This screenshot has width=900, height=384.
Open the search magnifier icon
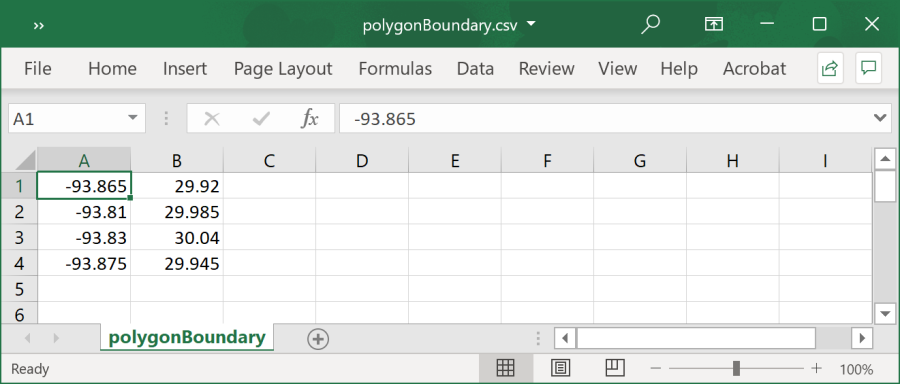[x=651, y=25]
